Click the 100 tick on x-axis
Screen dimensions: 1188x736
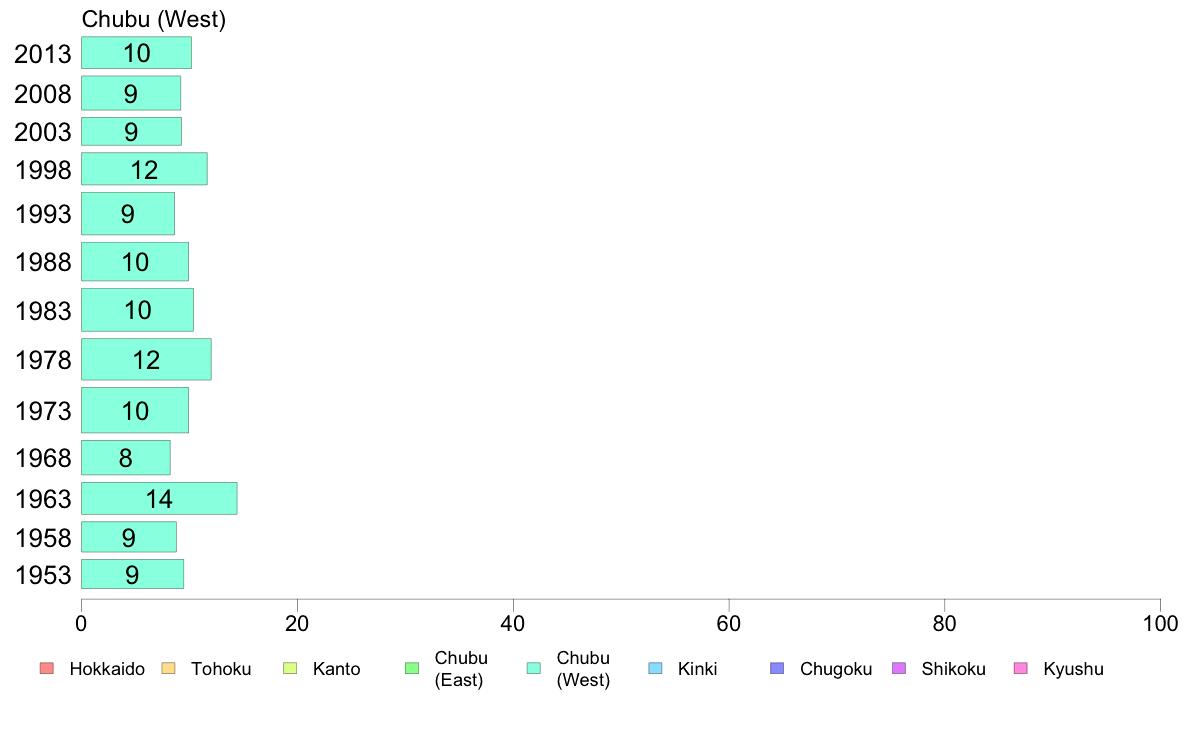point(1160,624)
